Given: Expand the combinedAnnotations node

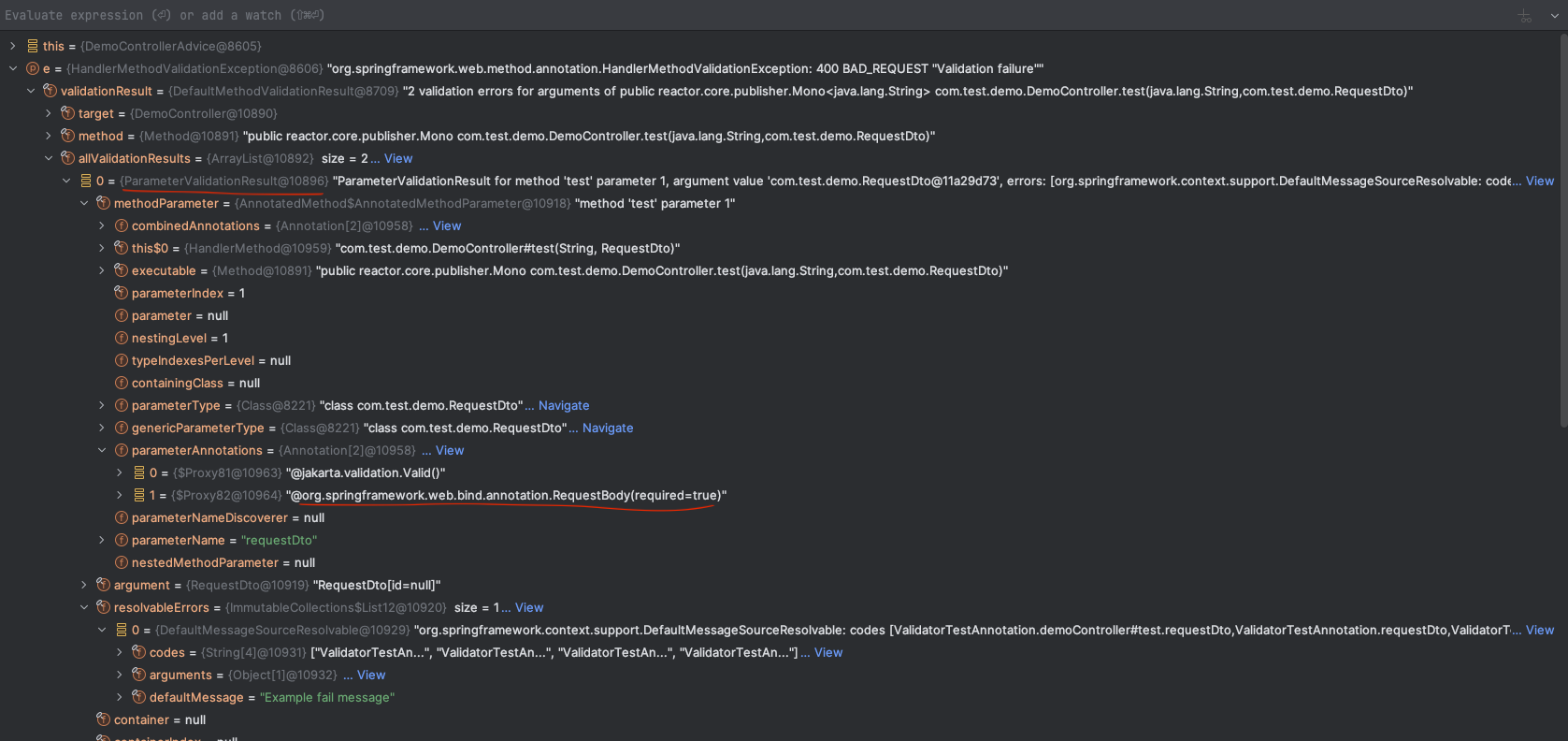Looking at the screenshot, I should pyautogui.click(x=102, y=225).
